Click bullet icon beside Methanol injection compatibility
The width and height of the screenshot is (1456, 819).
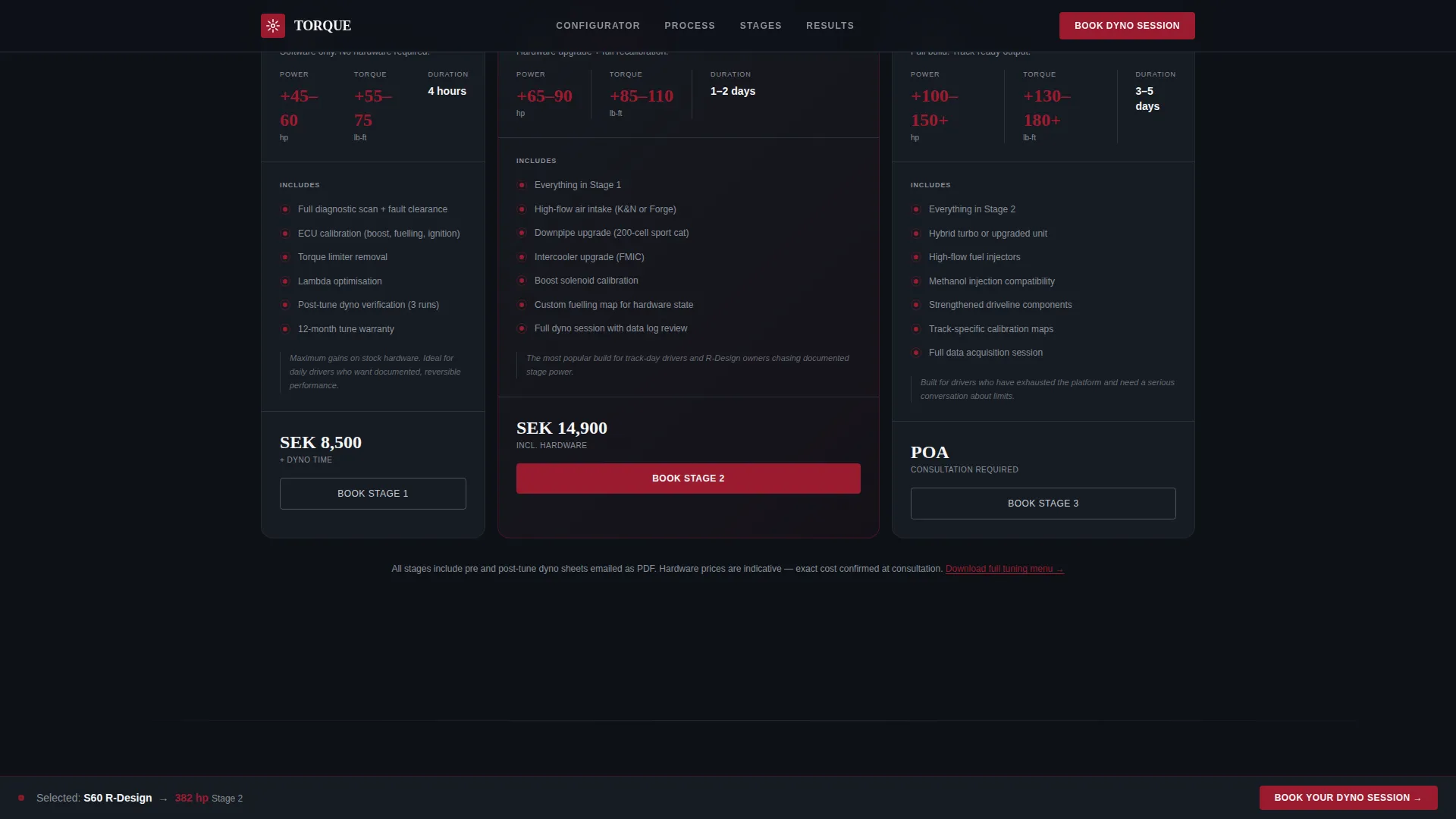pyautogui.click(x=916, y=281)
